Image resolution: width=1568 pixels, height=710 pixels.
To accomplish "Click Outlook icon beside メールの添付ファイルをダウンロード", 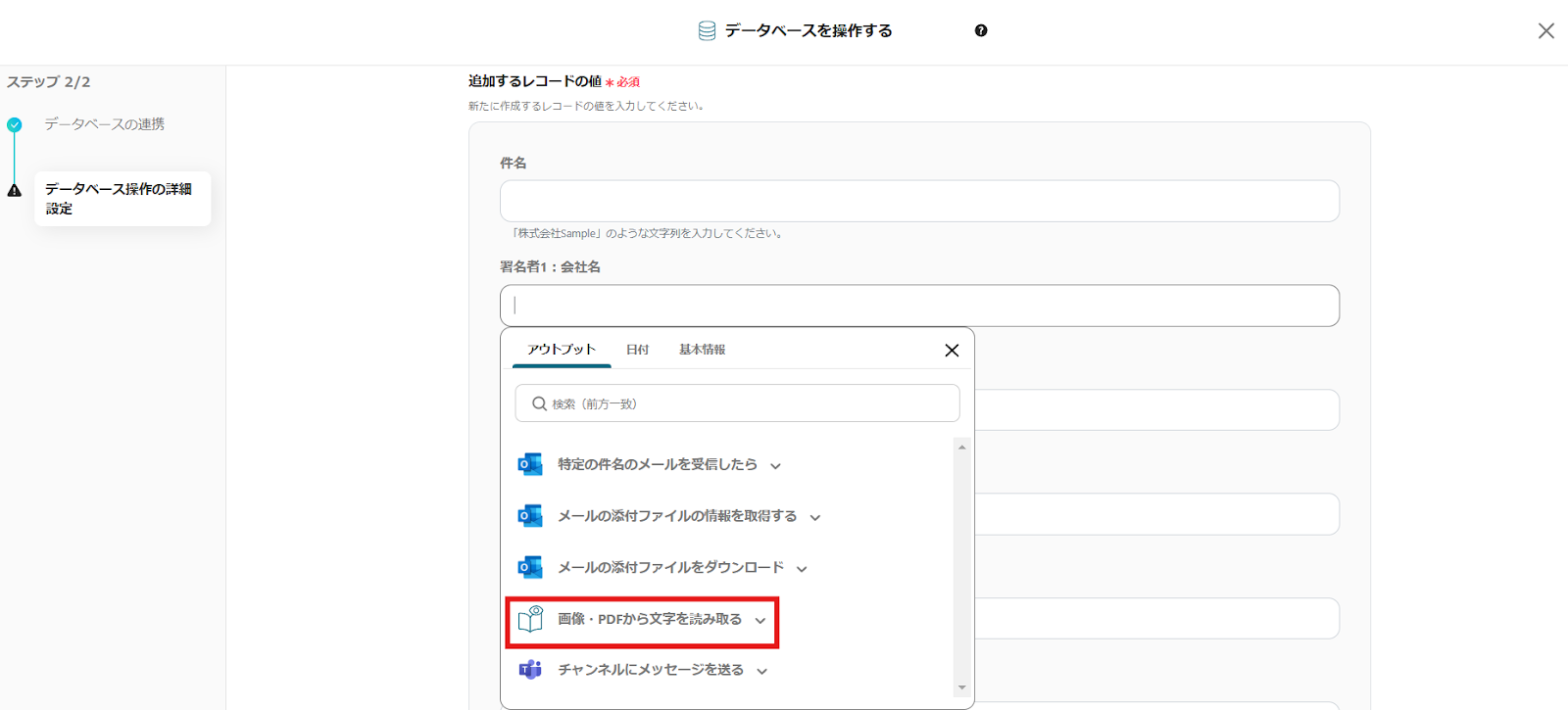I will tap(530, 567).
